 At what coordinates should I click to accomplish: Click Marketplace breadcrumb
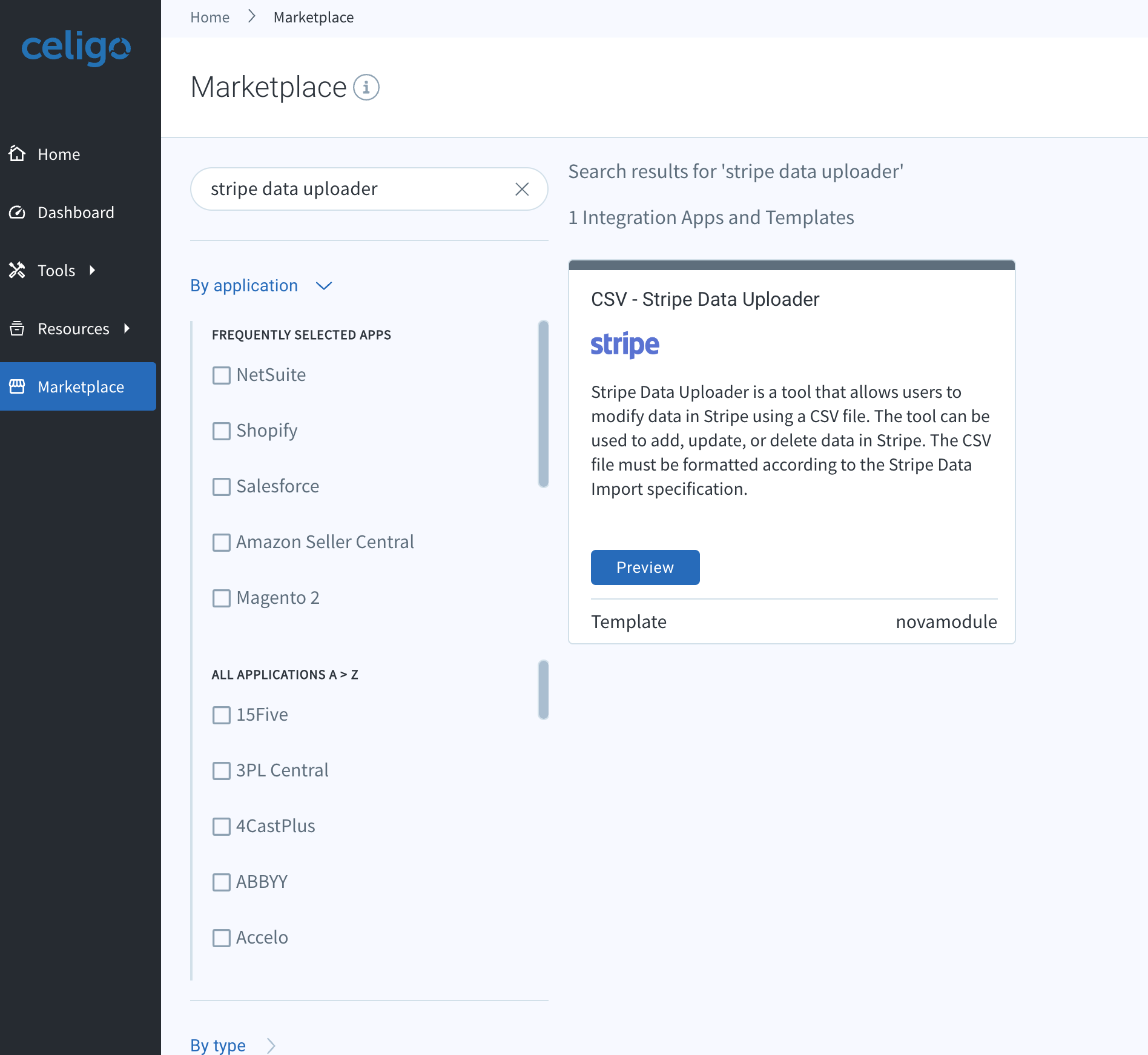(x=314, y=17)
